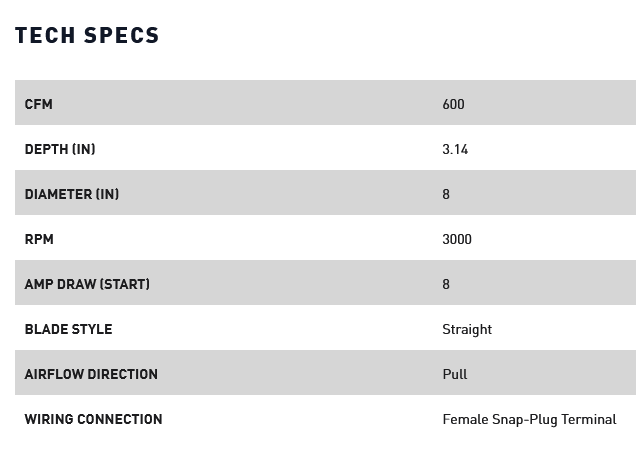The height and width of the screenshot is (472, 636).
Task: Click the AIRFLOW DIRECTION label
Action: tap(91, 374)
